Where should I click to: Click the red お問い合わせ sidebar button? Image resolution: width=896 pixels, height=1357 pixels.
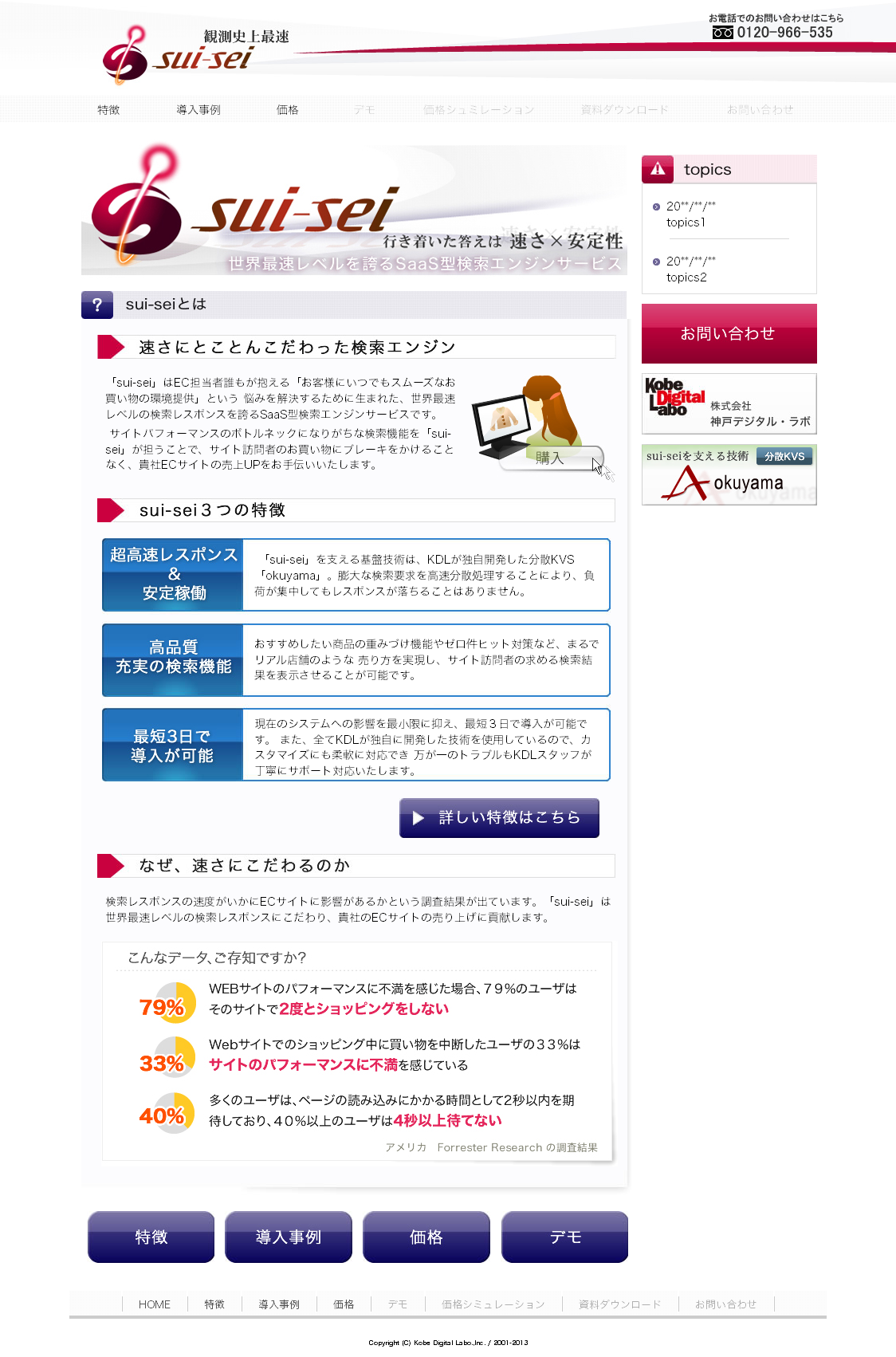tap(729, 333)
